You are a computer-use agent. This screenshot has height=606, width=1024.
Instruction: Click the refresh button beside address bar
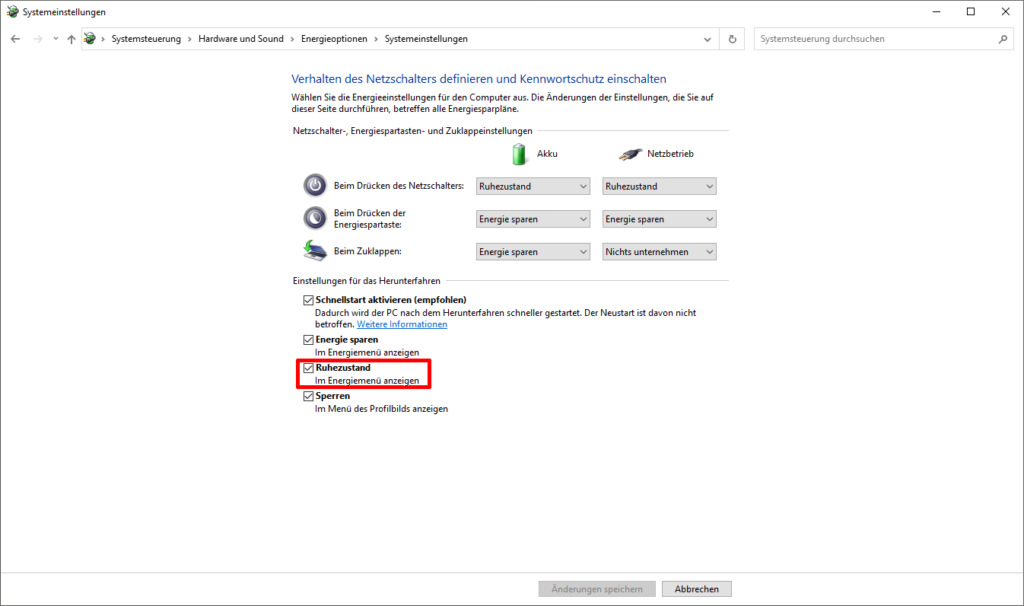point(733,39)
